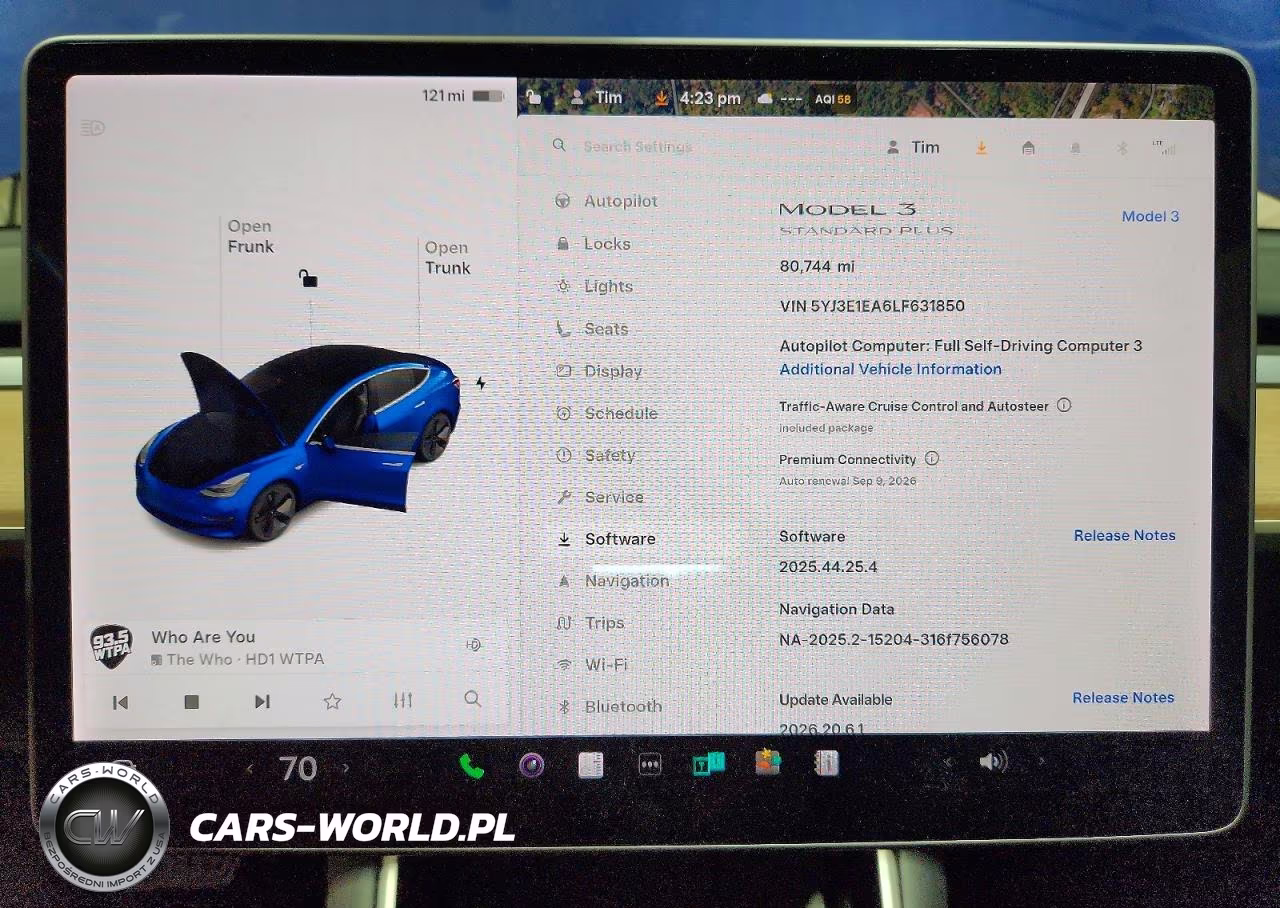This screenshot has height=908, width=1280.
Task: Tap orange download icon in settings header
Action: [981, 148]
